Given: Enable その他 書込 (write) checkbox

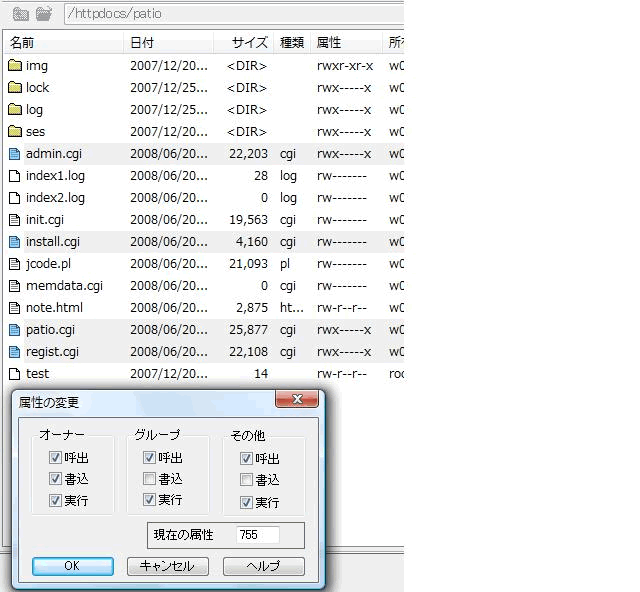Looking at the screenshot, I should coord(246,479).
